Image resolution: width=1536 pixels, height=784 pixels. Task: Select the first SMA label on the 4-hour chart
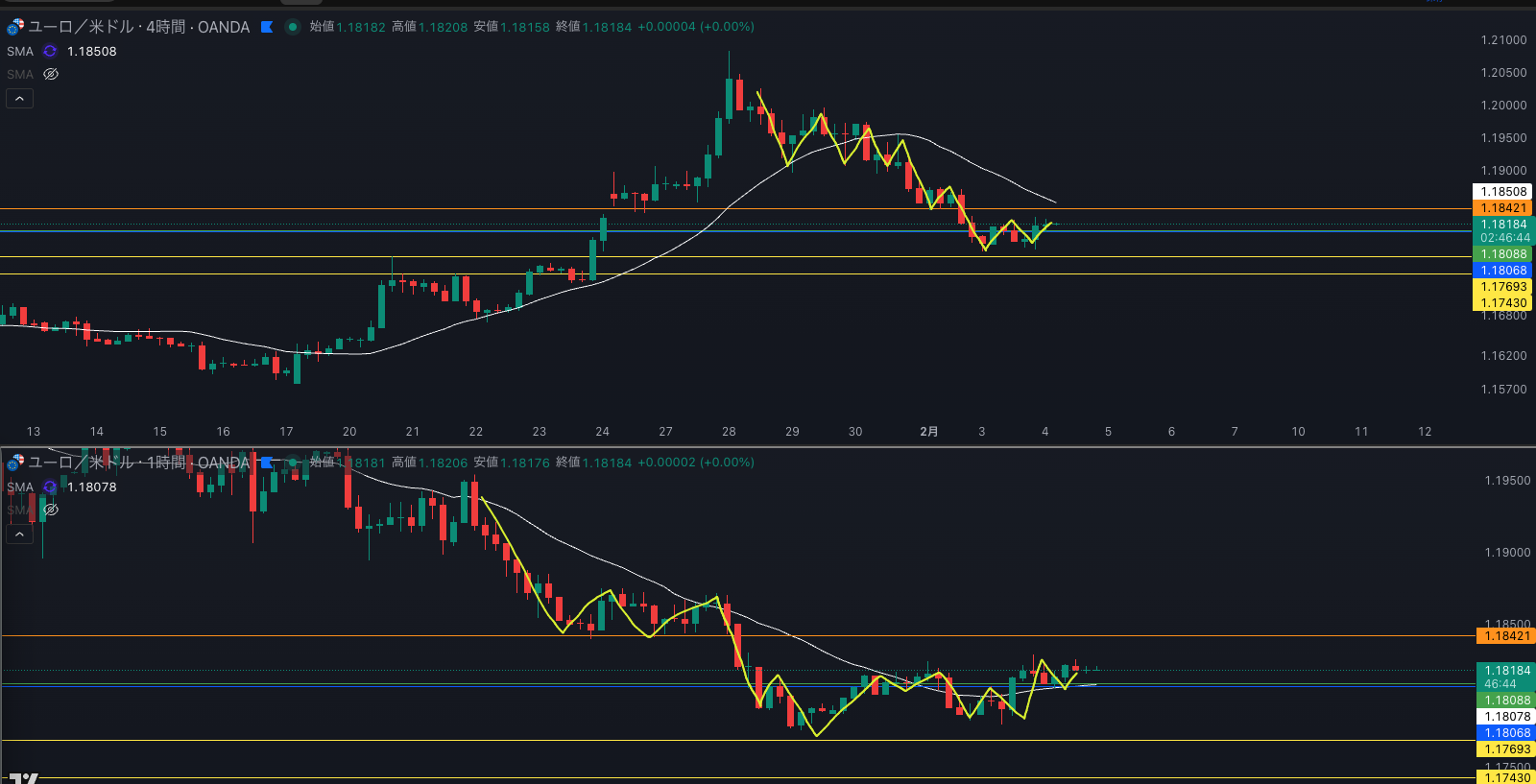point(20,52)
